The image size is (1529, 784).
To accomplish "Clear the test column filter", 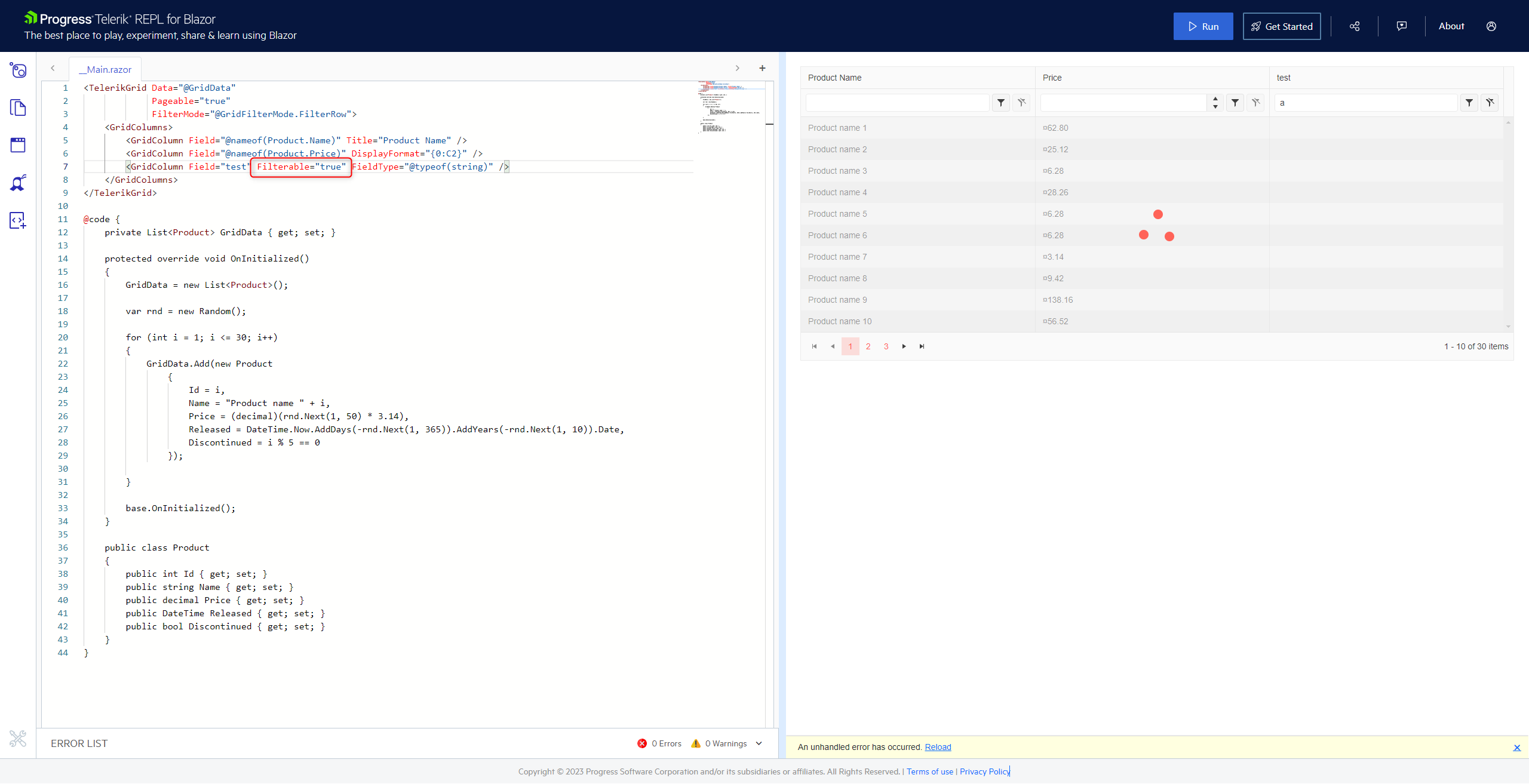I will click(1490, 103).
